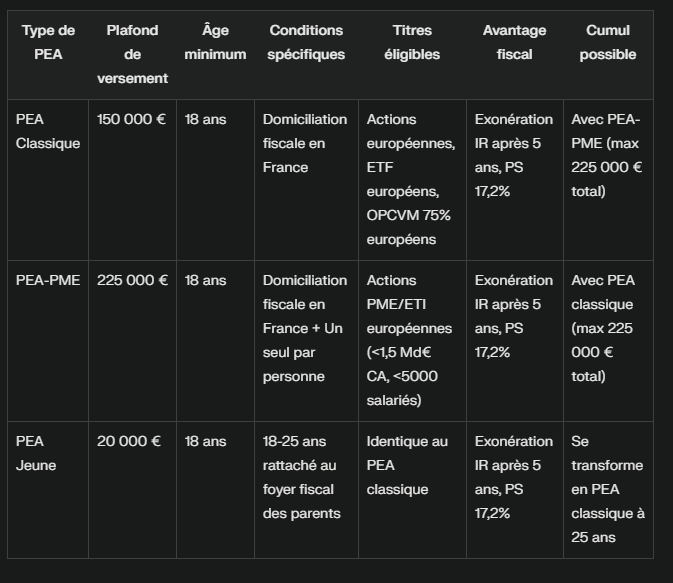Select the 'Avantage fiscal' header cell
This screenshot has height=583, width=673.
pos(515,55)
